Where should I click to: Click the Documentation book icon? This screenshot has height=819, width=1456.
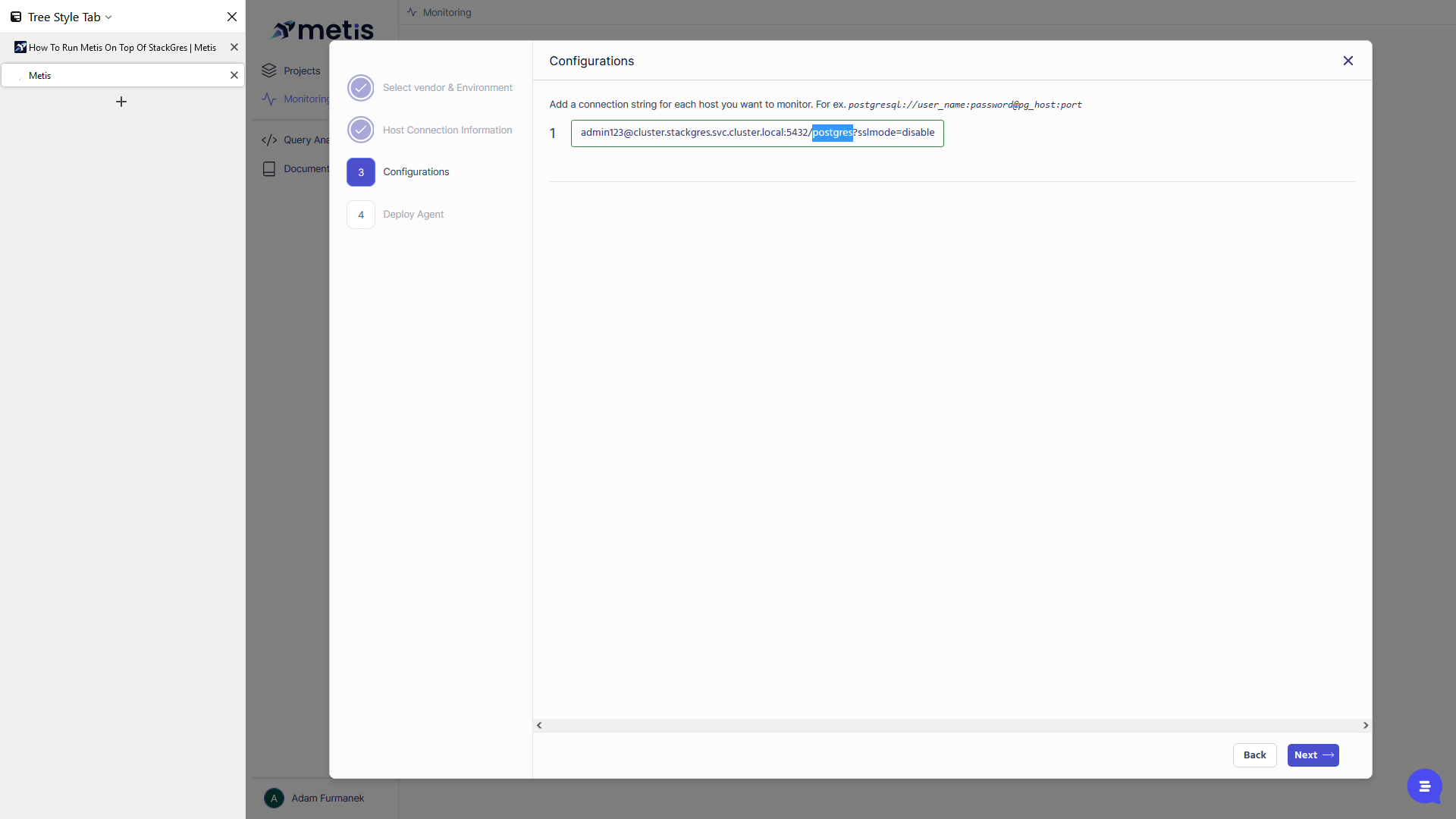[269, 169]
